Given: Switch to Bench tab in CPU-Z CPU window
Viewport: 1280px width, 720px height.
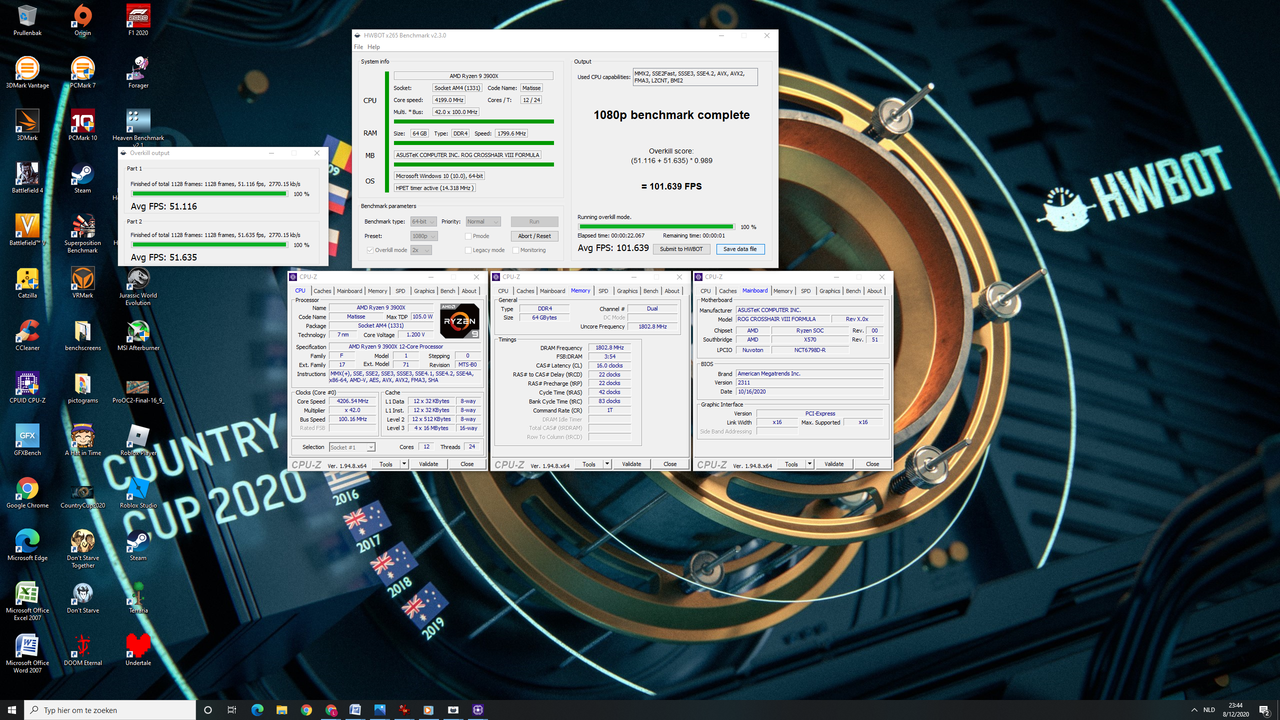Looking at the screenshot, I should [448, 291].
